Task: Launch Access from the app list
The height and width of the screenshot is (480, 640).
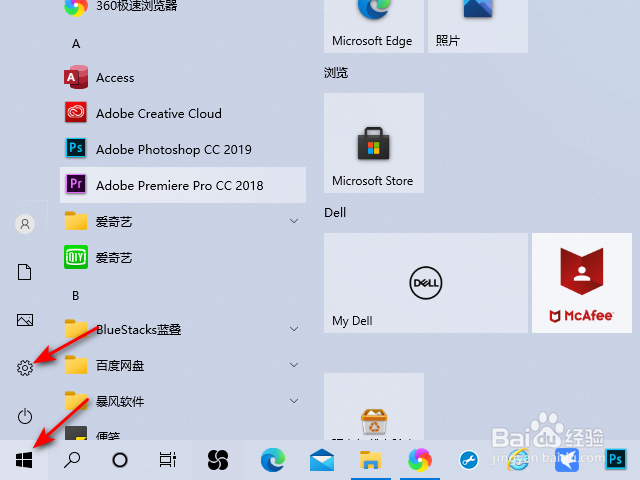Action: coord(183,77)
